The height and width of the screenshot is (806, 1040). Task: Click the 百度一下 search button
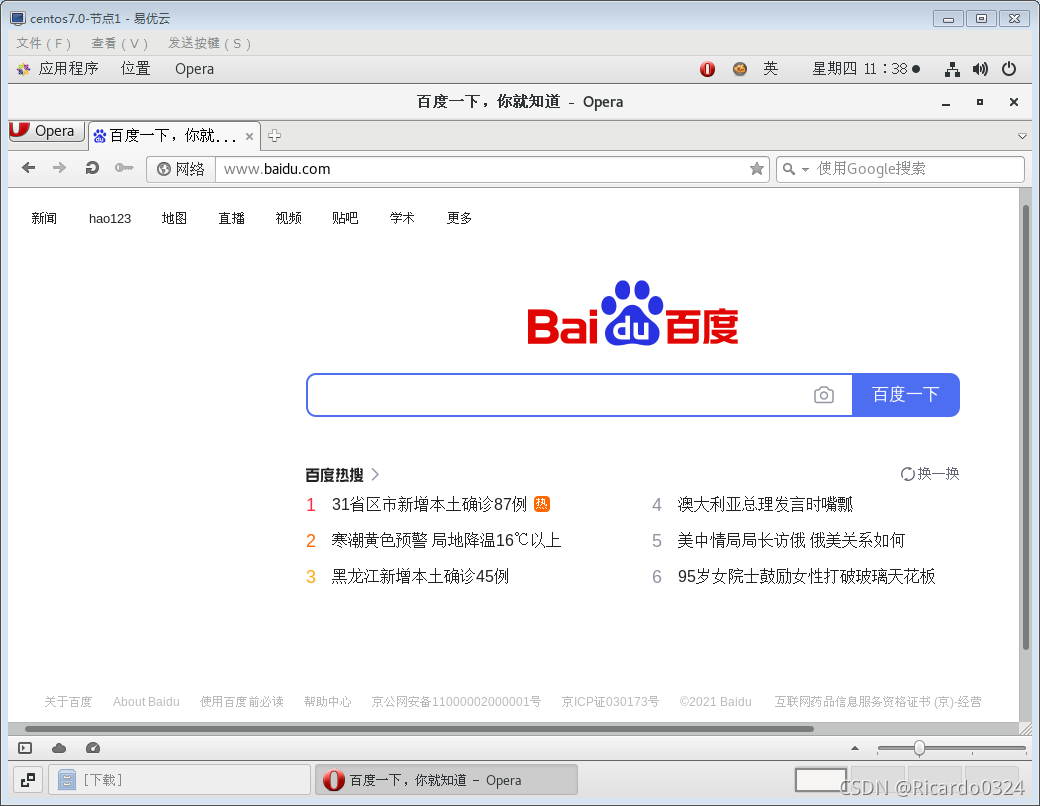[905, 395]
